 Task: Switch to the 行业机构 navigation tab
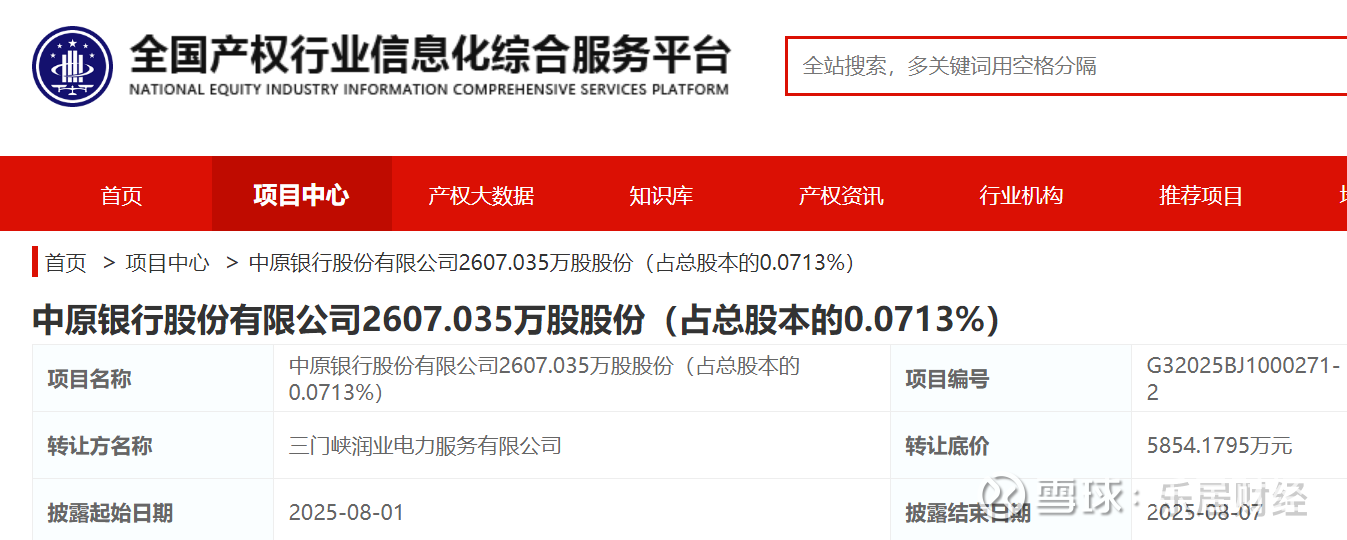click(1021, 195)
